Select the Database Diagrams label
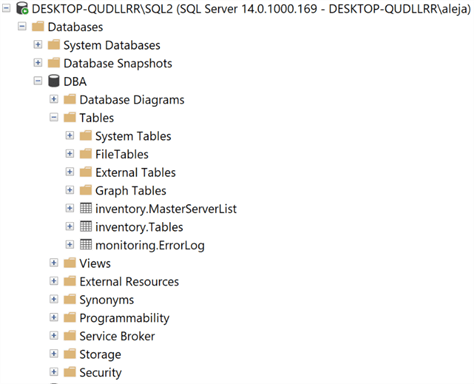 coord(132,100)
